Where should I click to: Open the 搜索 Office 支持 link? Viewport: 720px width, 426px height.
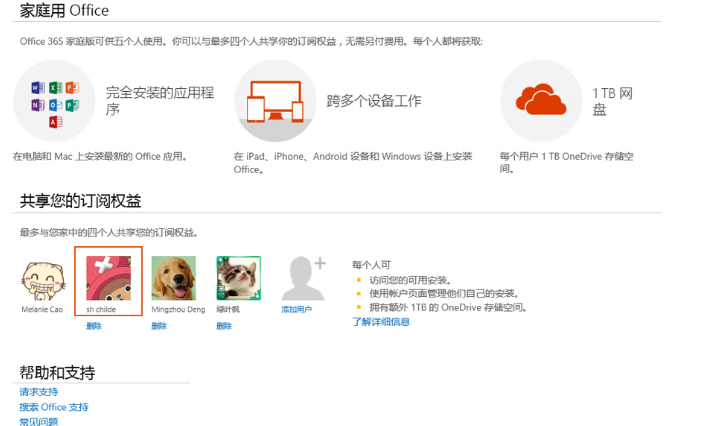pyautogui.click(x=54, y=407)
